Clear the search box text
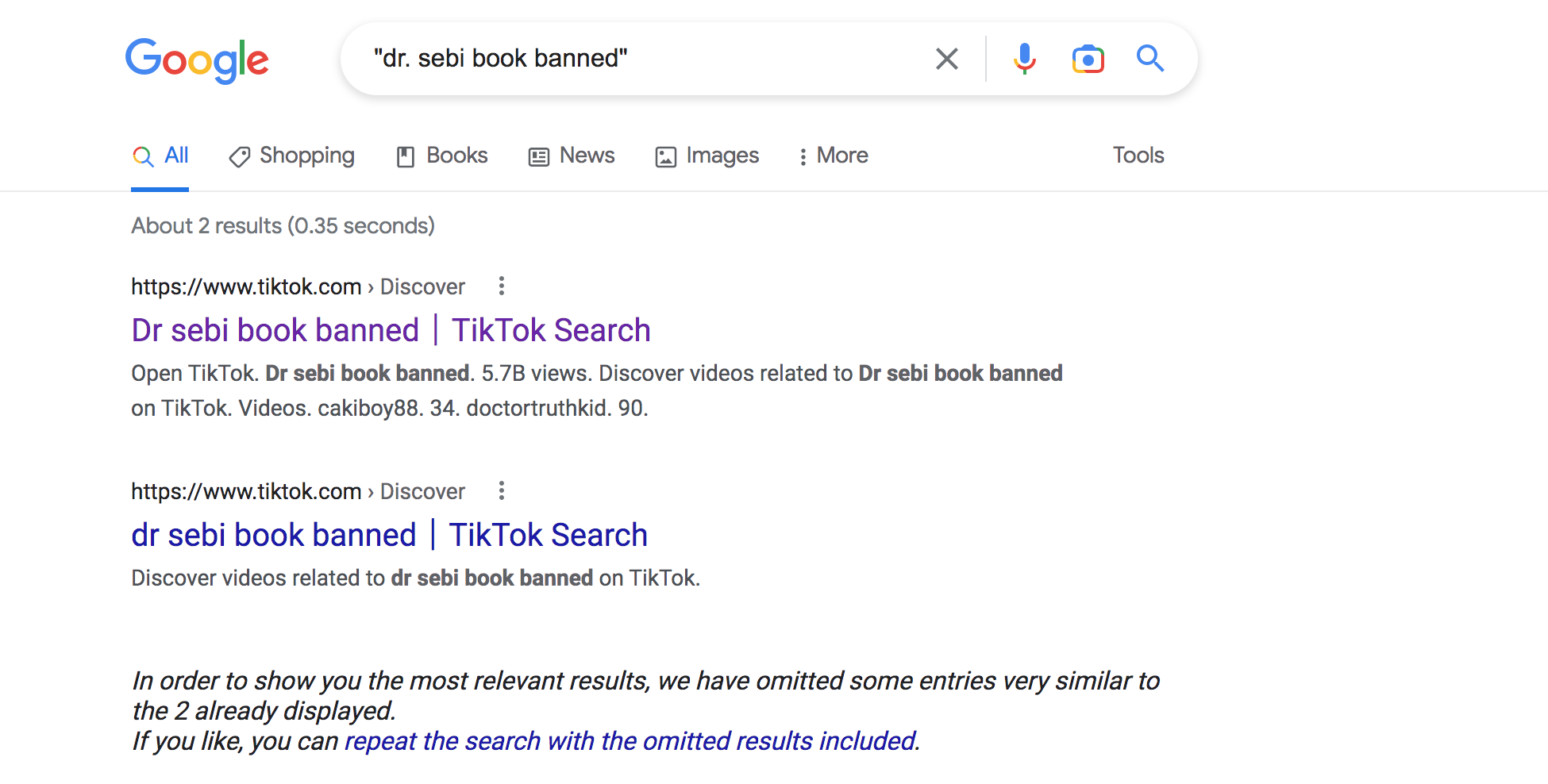The image size is (1548, 784). [x=946, y=59]
